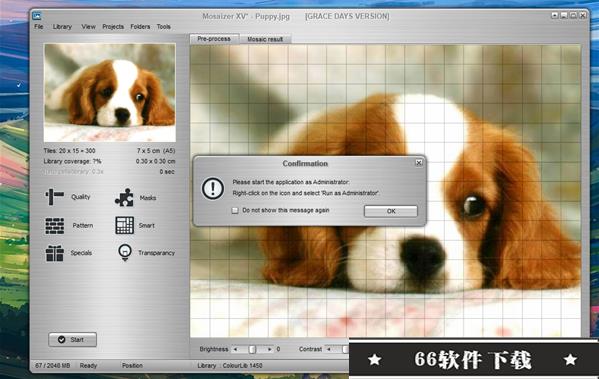Click the Smart label
This screenshot has height=379, width=599.
tap(147, 226)
